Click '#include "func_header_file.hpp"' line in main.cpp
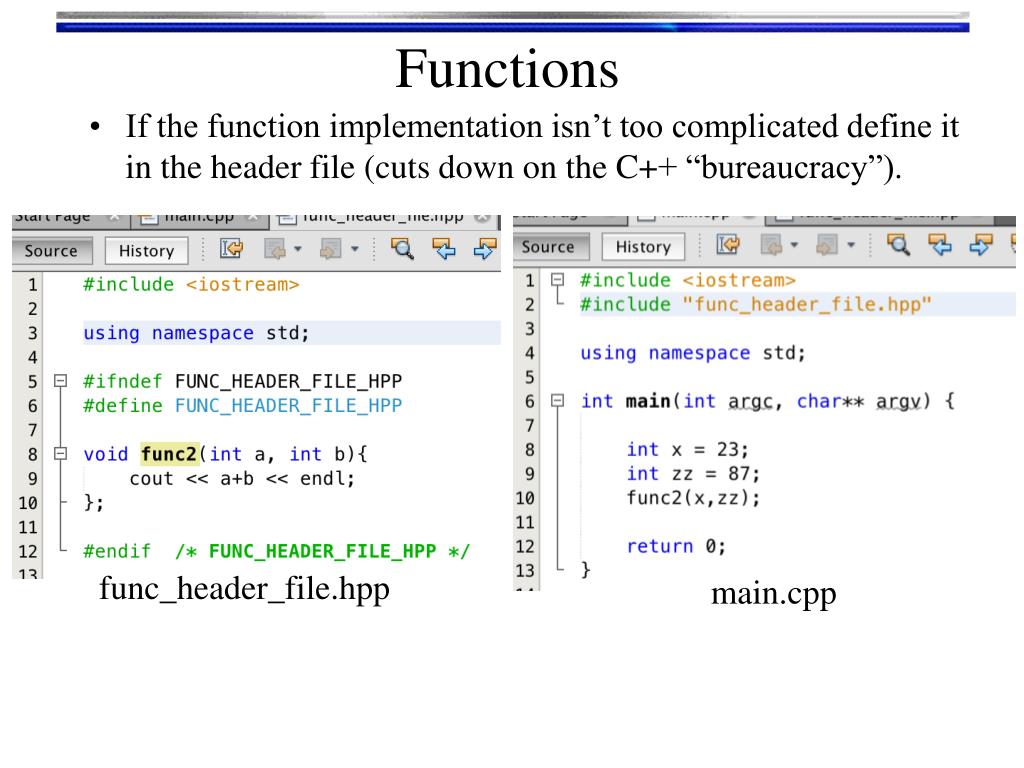 click(756, 304)
